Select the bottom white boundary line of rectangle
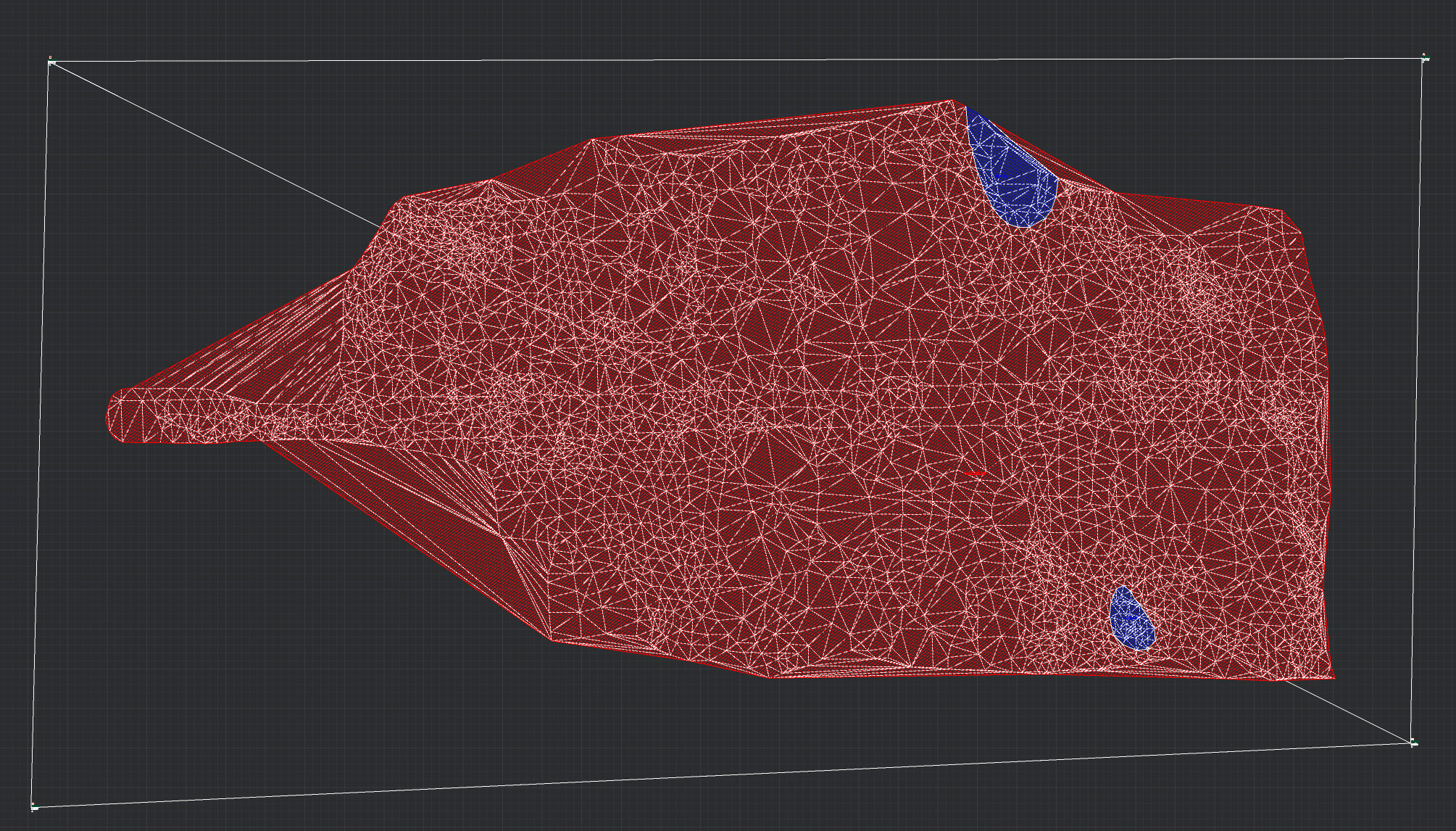 (725, 775)
